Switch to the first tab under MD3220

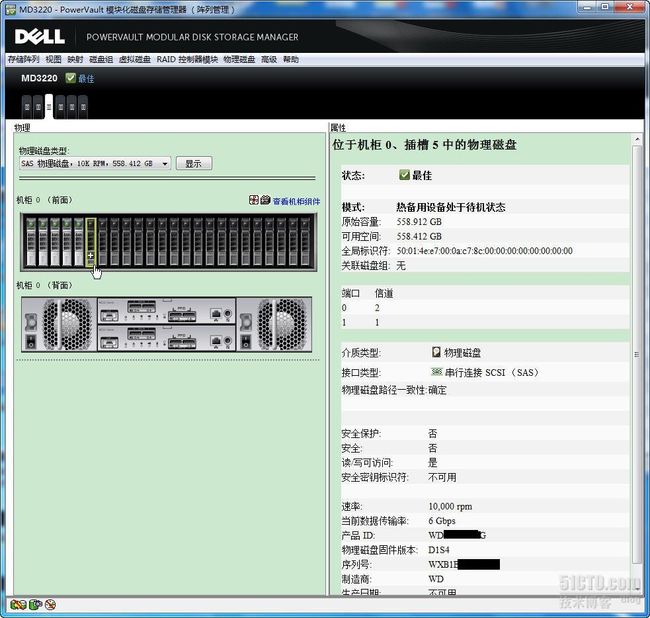[27, 107]
